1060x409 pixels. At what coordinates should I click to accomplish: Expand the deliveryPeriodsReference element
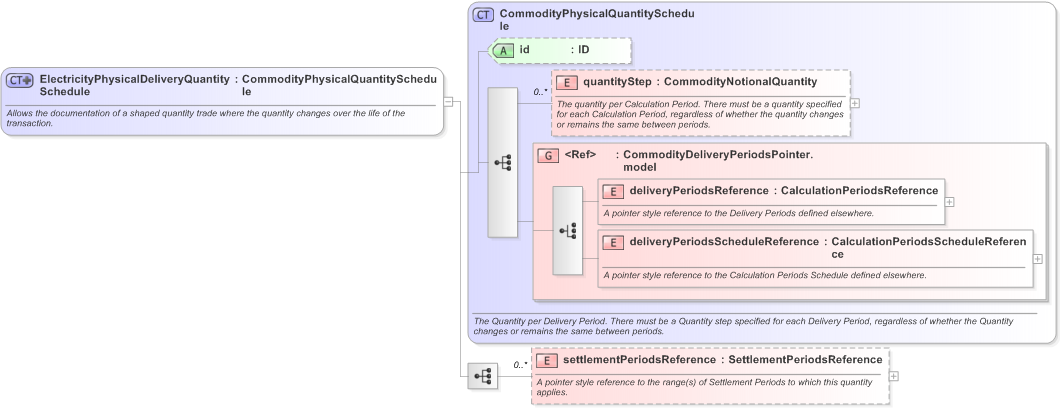pyautogui.click(x=949, y=201)
